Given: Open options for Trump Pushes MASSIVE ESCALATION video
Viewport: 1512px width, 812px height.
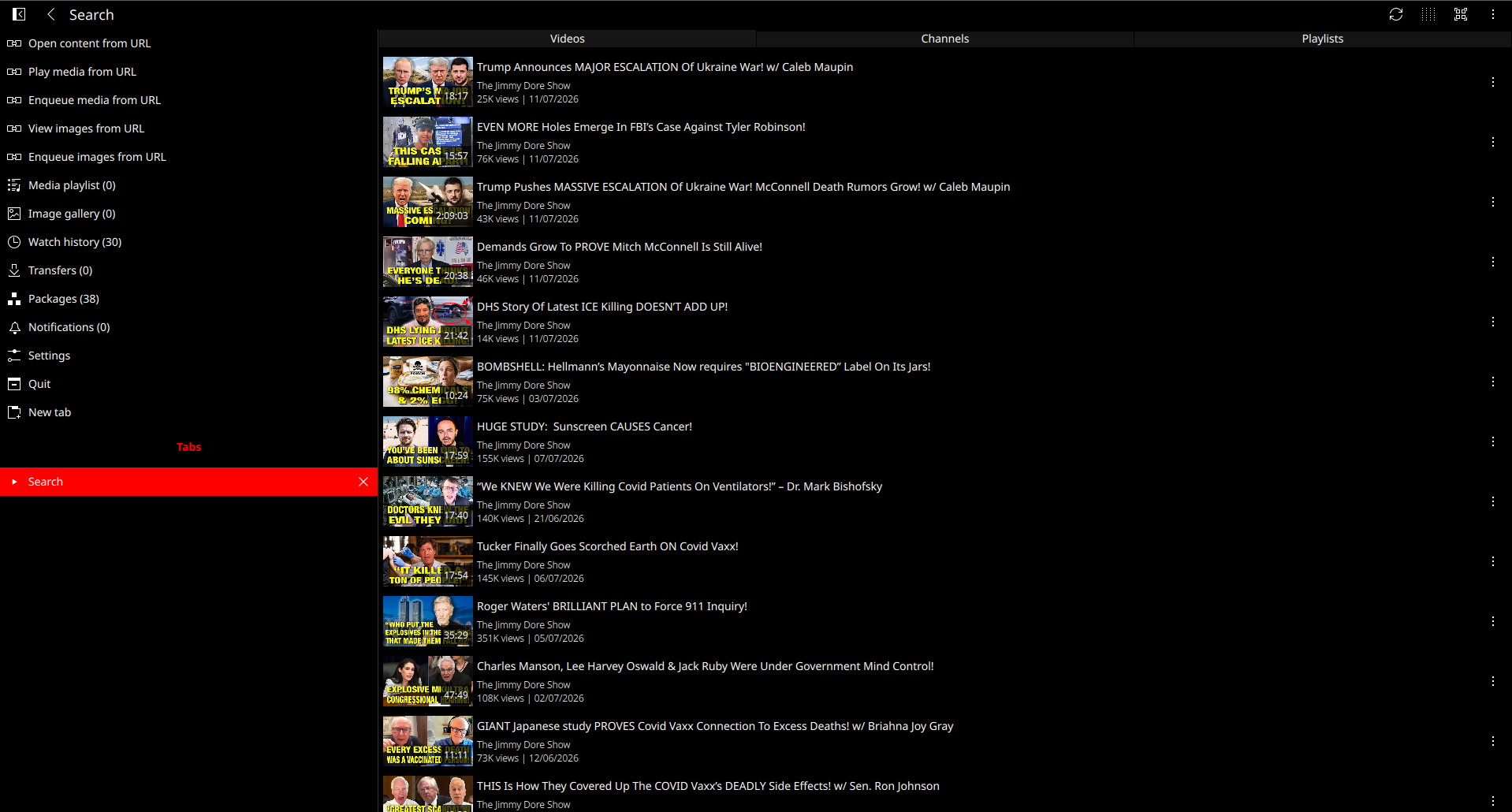Looking at the screenshot, I should 1493,202.
